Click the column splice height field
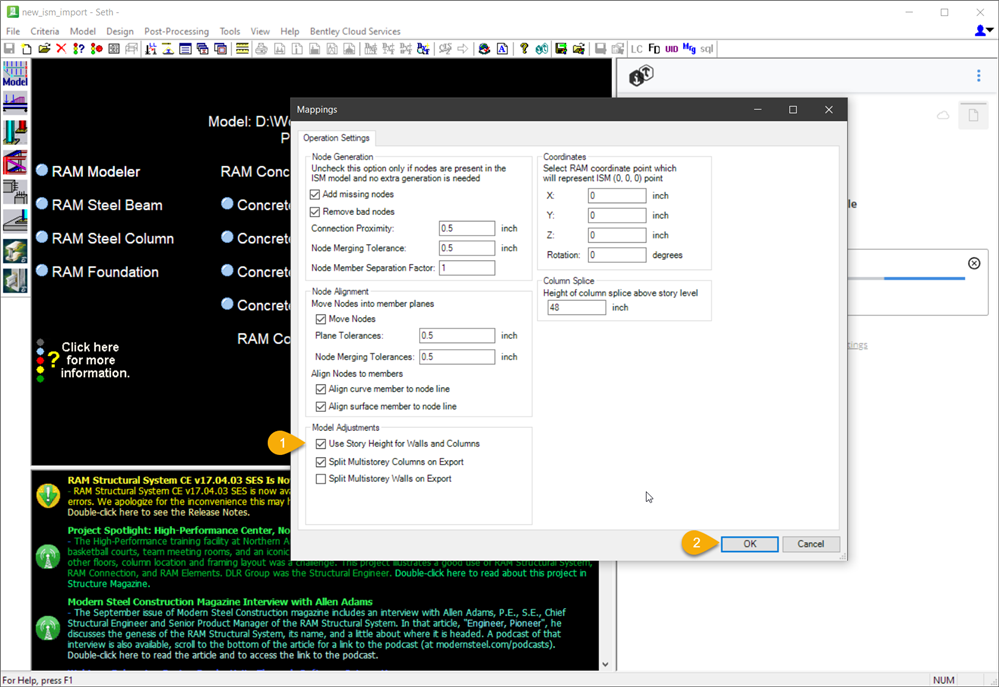999x687 pixels. pos(576,307)
